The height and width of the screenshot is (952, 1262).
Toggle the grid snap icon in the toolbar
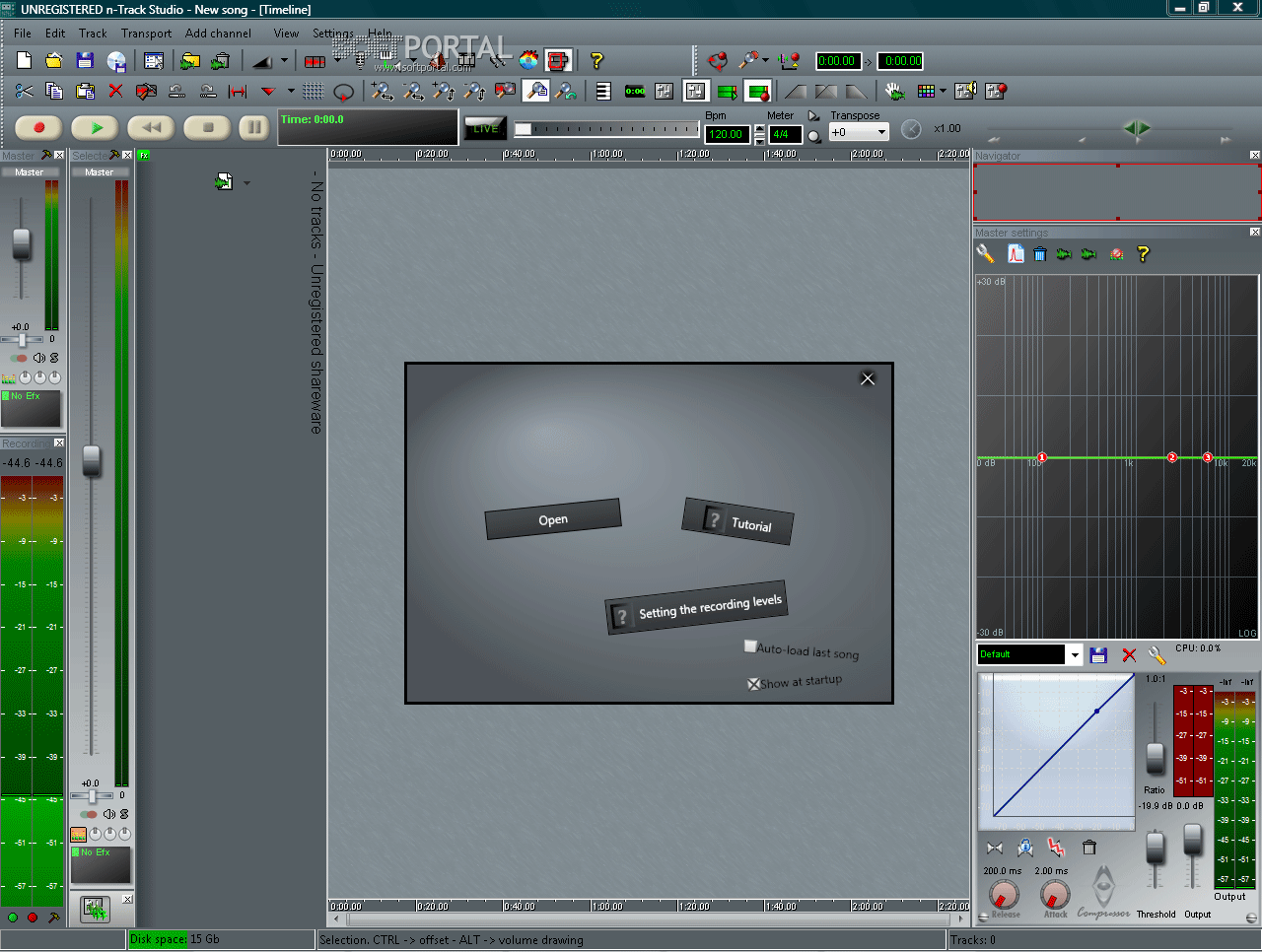[x=314, y=92]
